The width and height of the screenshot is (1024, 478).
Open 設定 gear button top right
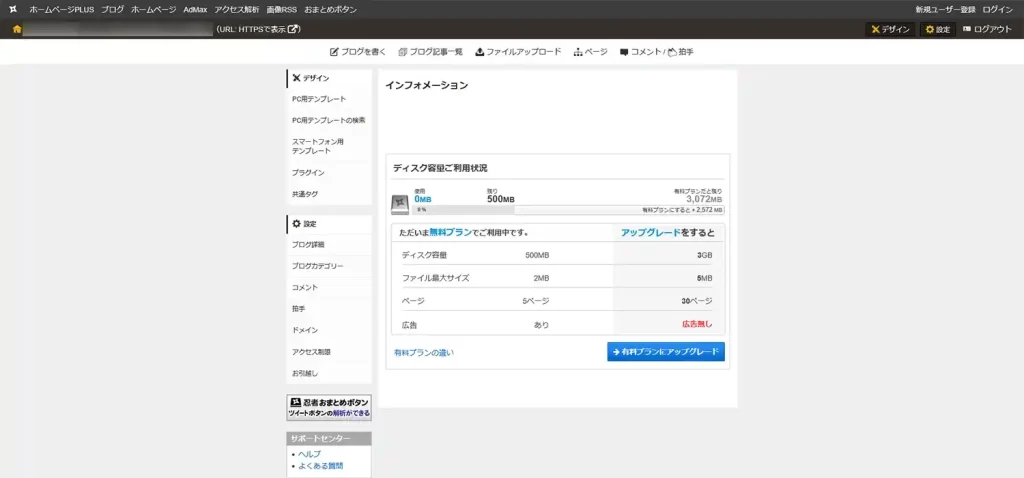[938, 29]
